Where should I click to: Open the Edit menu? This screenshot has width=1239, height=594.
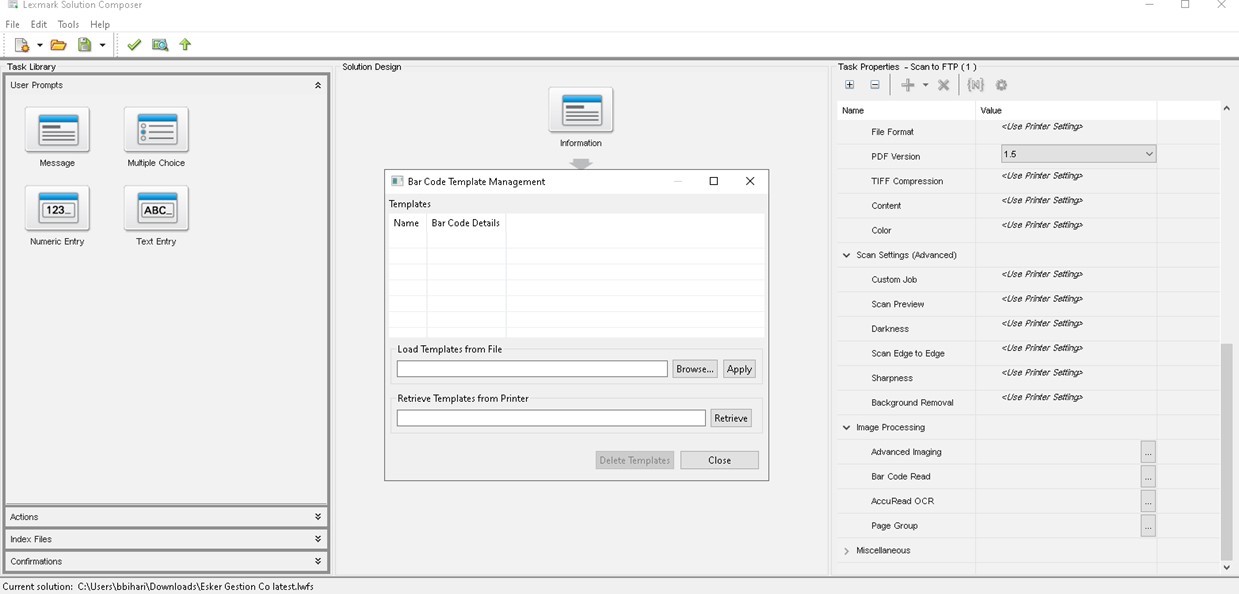tap(39, 24)
